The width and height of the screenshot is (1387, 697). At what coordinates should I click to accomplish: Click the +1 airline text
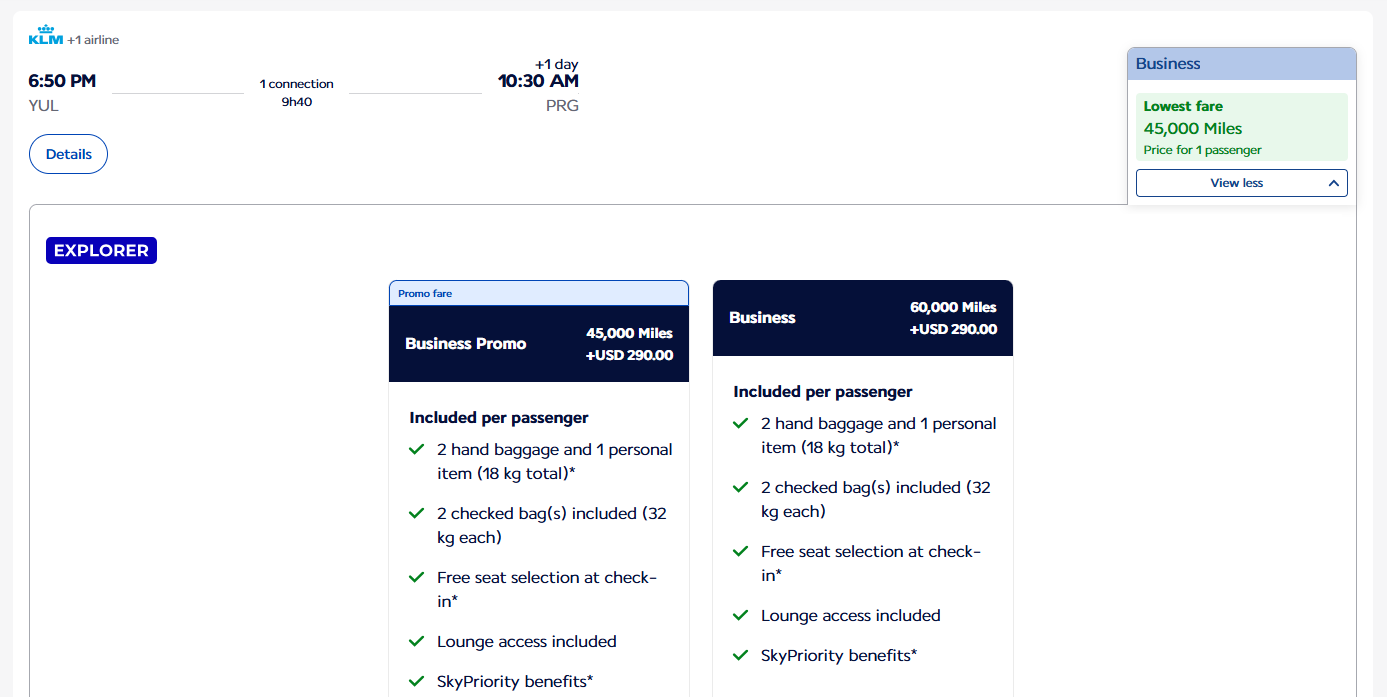coord(93,40)
